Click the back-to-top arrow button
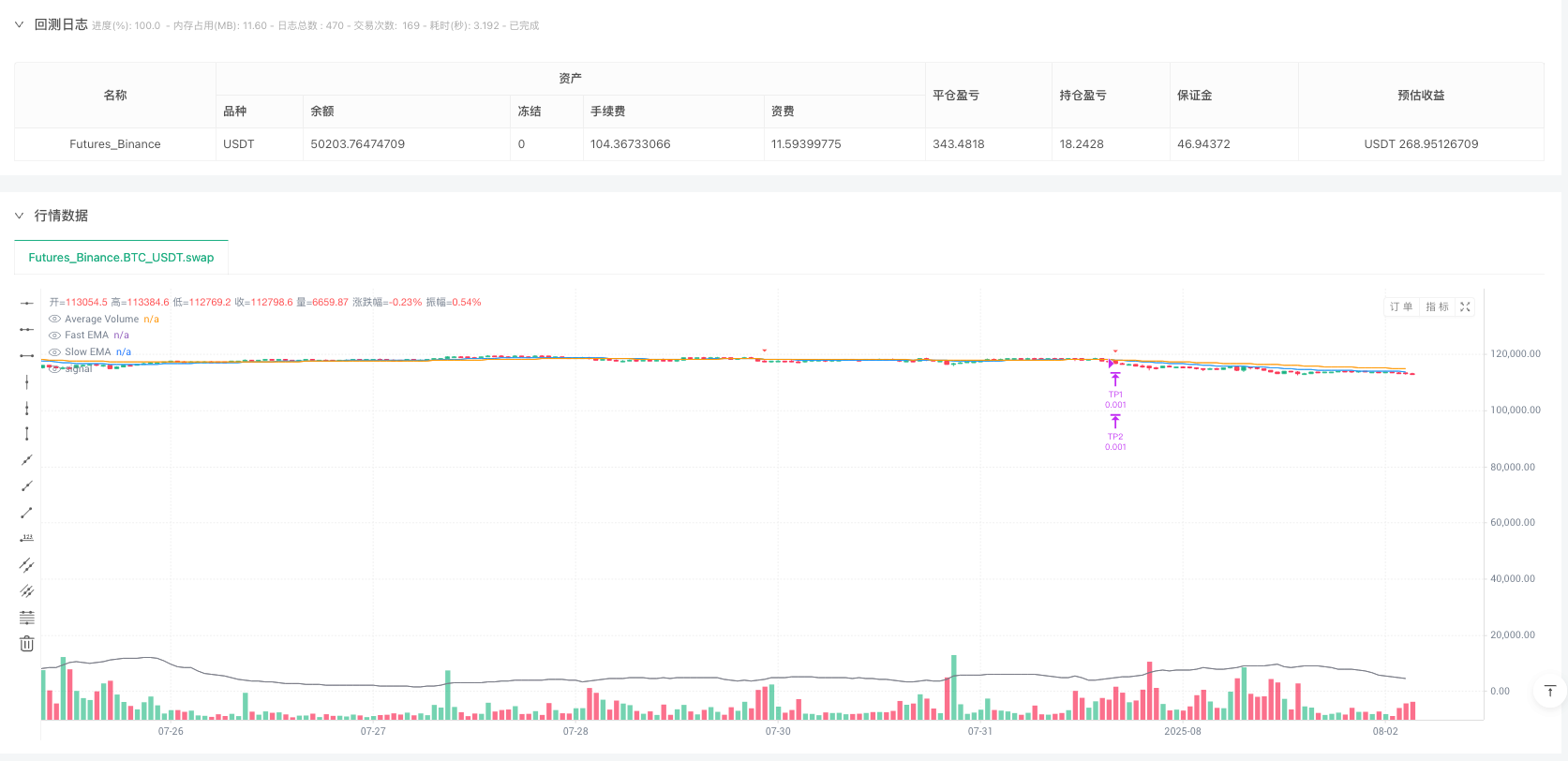 point(1550,692)
